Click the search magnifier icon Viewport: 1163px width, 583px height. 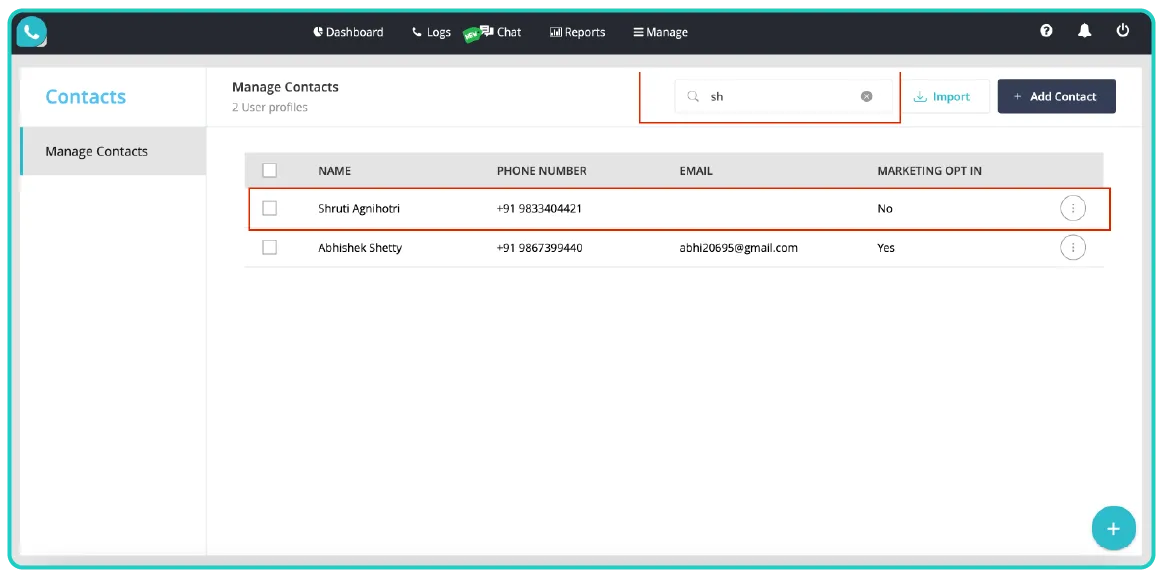(x=693, y=96)
